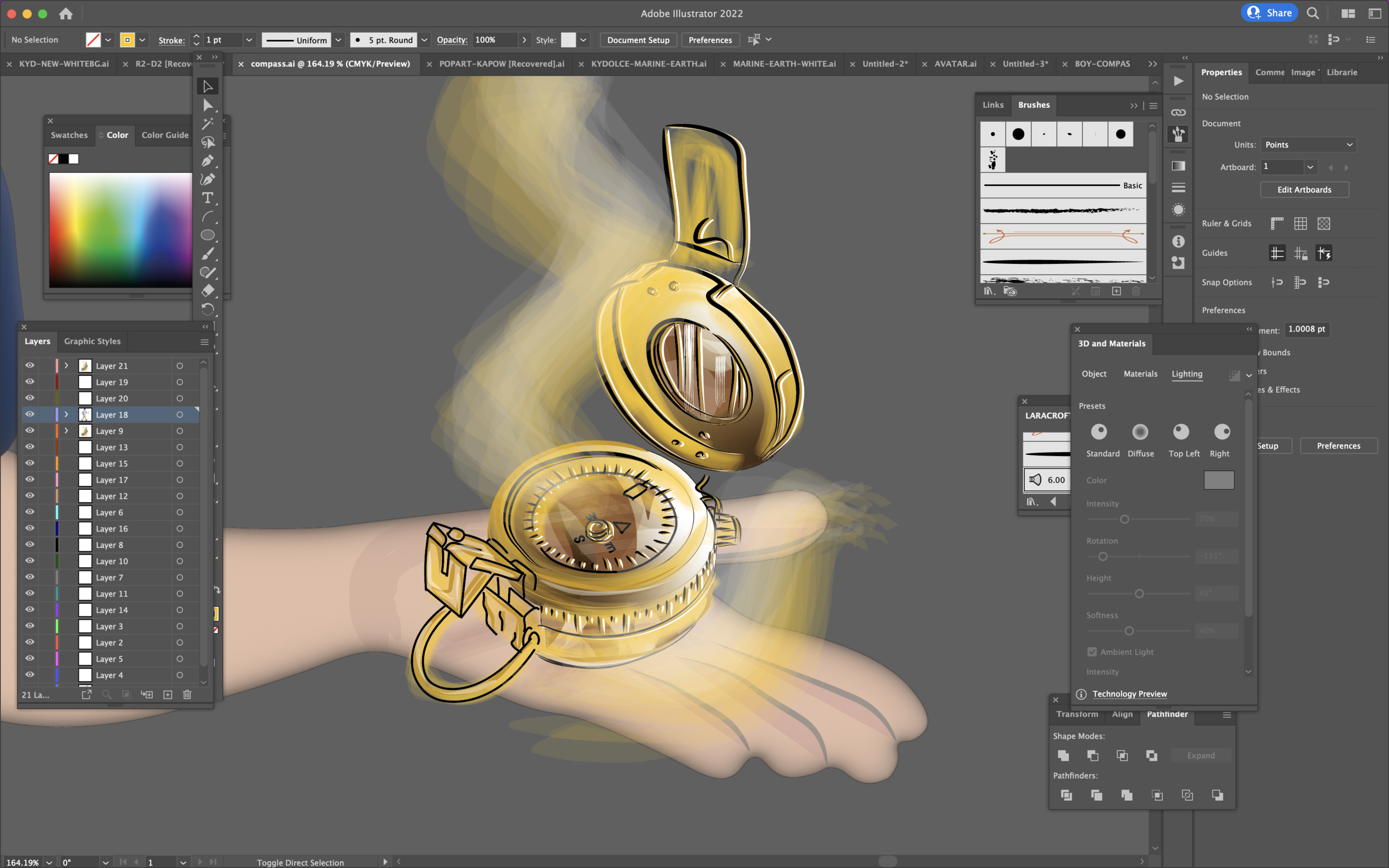Hide Layer 18 visibility eye
The height and width of the screenshot is (868, 1389).
tap(30, 414)
